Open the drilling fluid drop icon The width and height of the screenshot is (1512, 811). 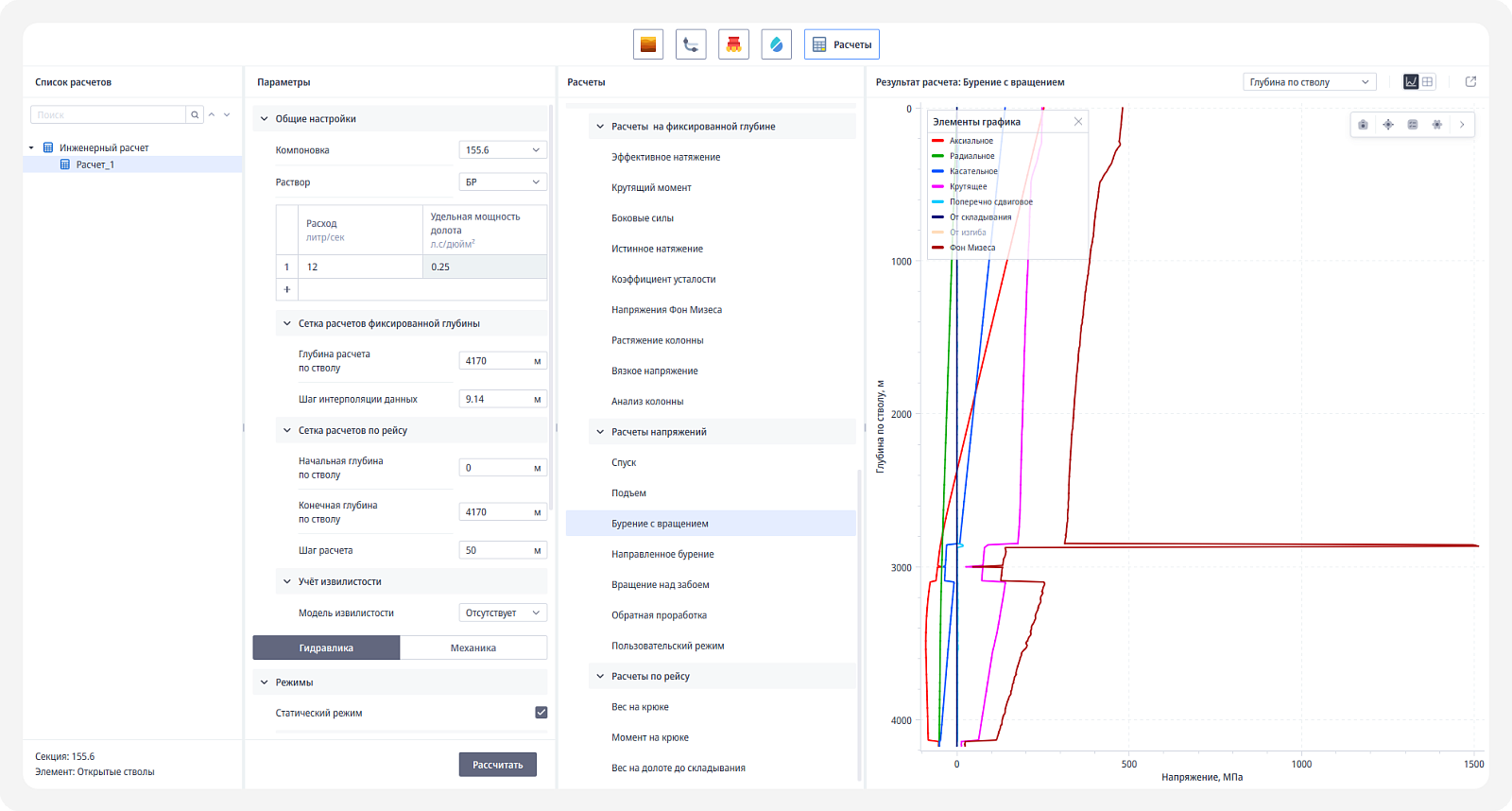point(776,44)
